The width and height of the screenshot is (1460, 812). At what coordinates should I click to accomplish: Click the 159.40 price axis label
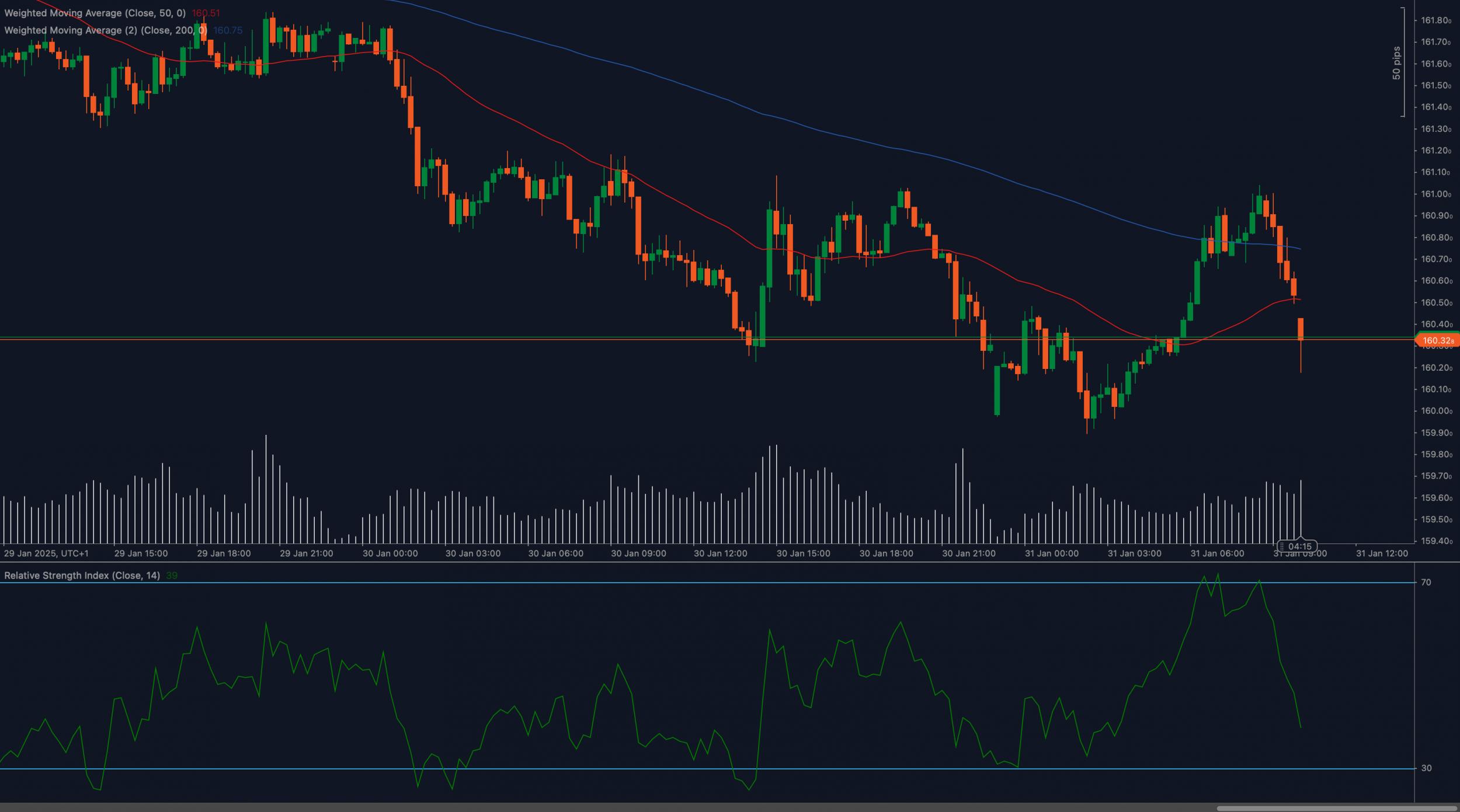(1435, 541)
